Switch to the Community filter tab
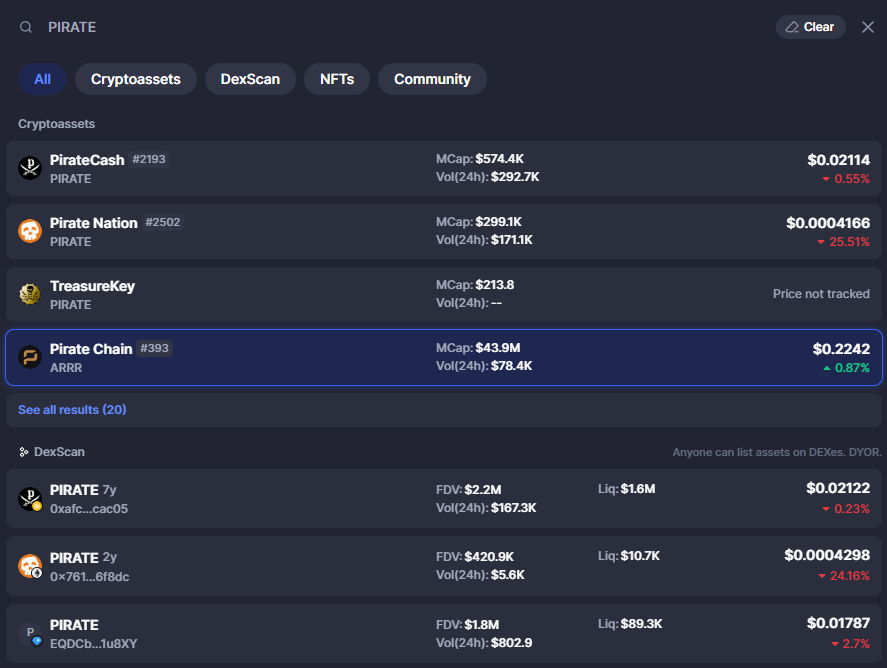This screenshot has width=887, height=668. [x=432, y=79]
